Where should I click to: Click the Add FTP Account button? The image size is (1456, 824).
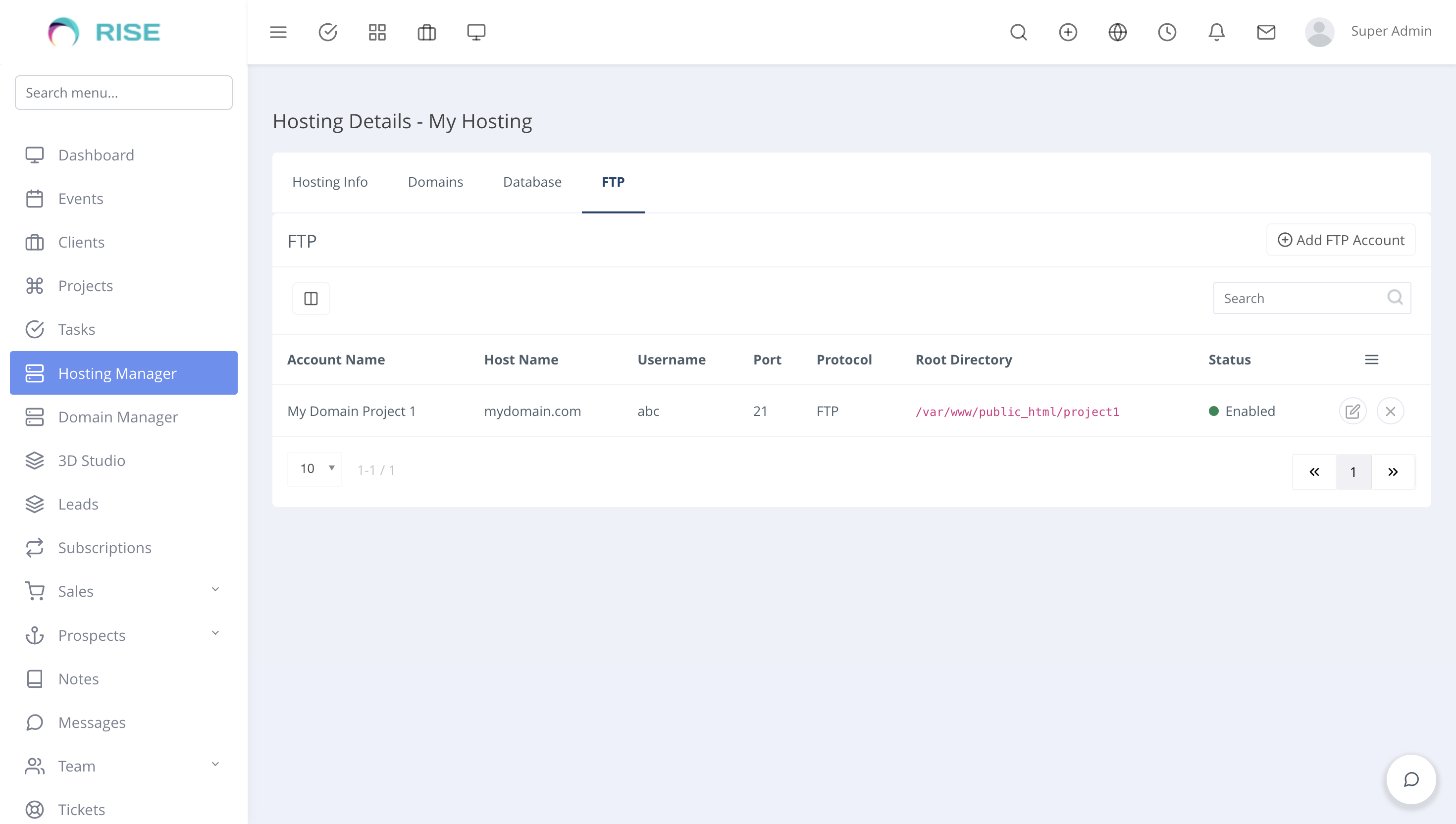[x=1340, y=240]
